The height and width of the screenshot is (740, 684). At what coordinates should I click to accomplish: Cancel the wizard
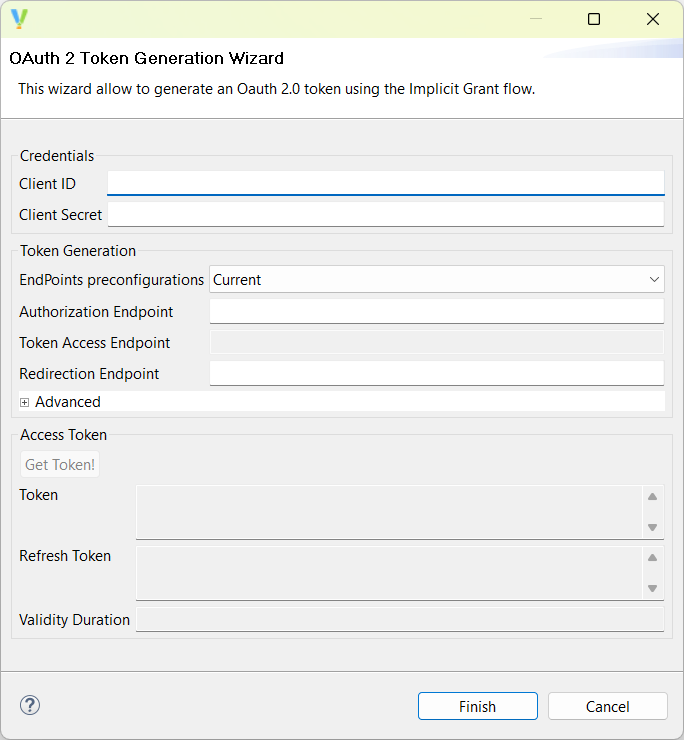tap(608, 706)
